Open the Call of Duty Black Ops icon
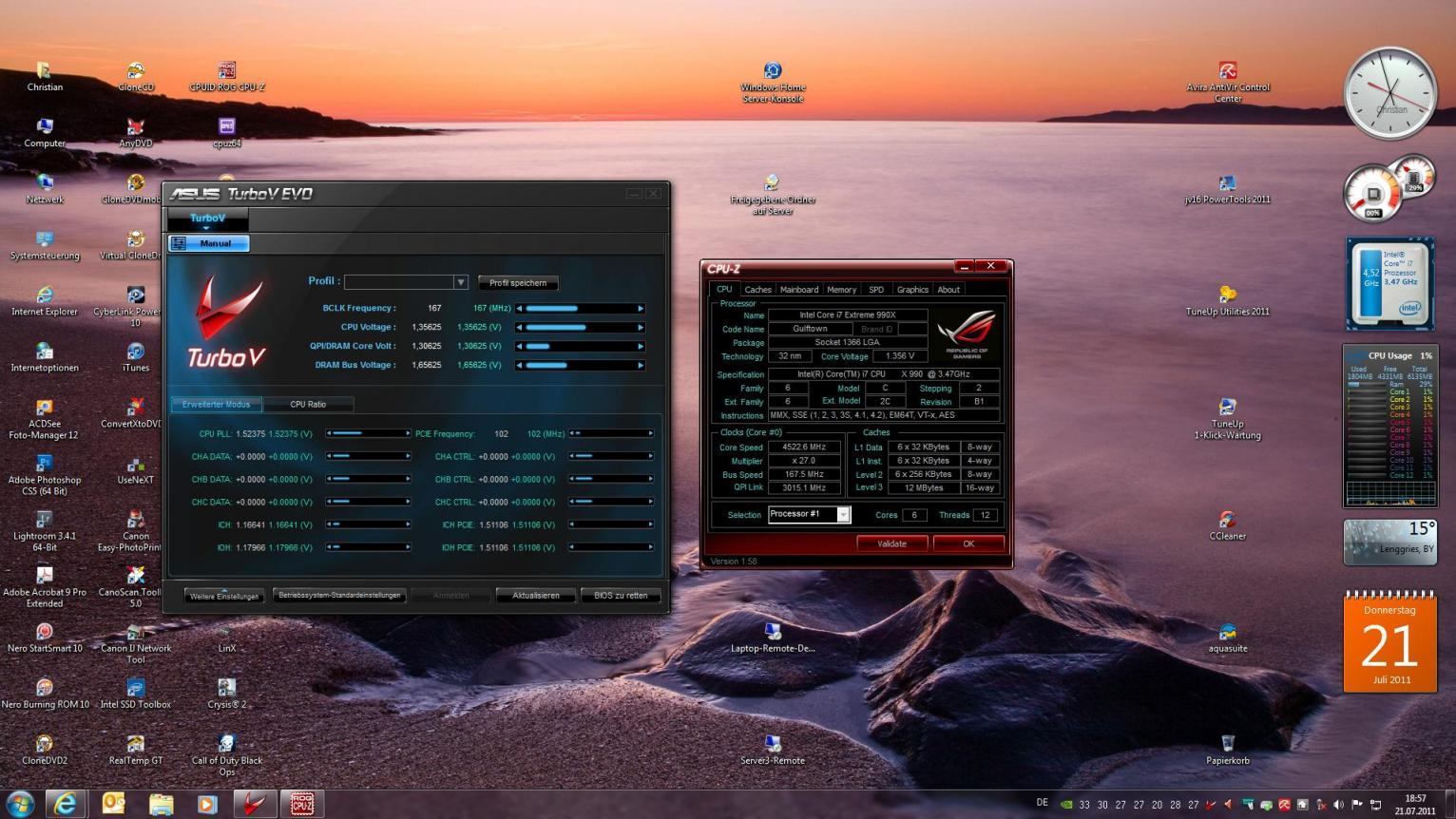This screenshot has height=819, width=1456. point(226,754)
